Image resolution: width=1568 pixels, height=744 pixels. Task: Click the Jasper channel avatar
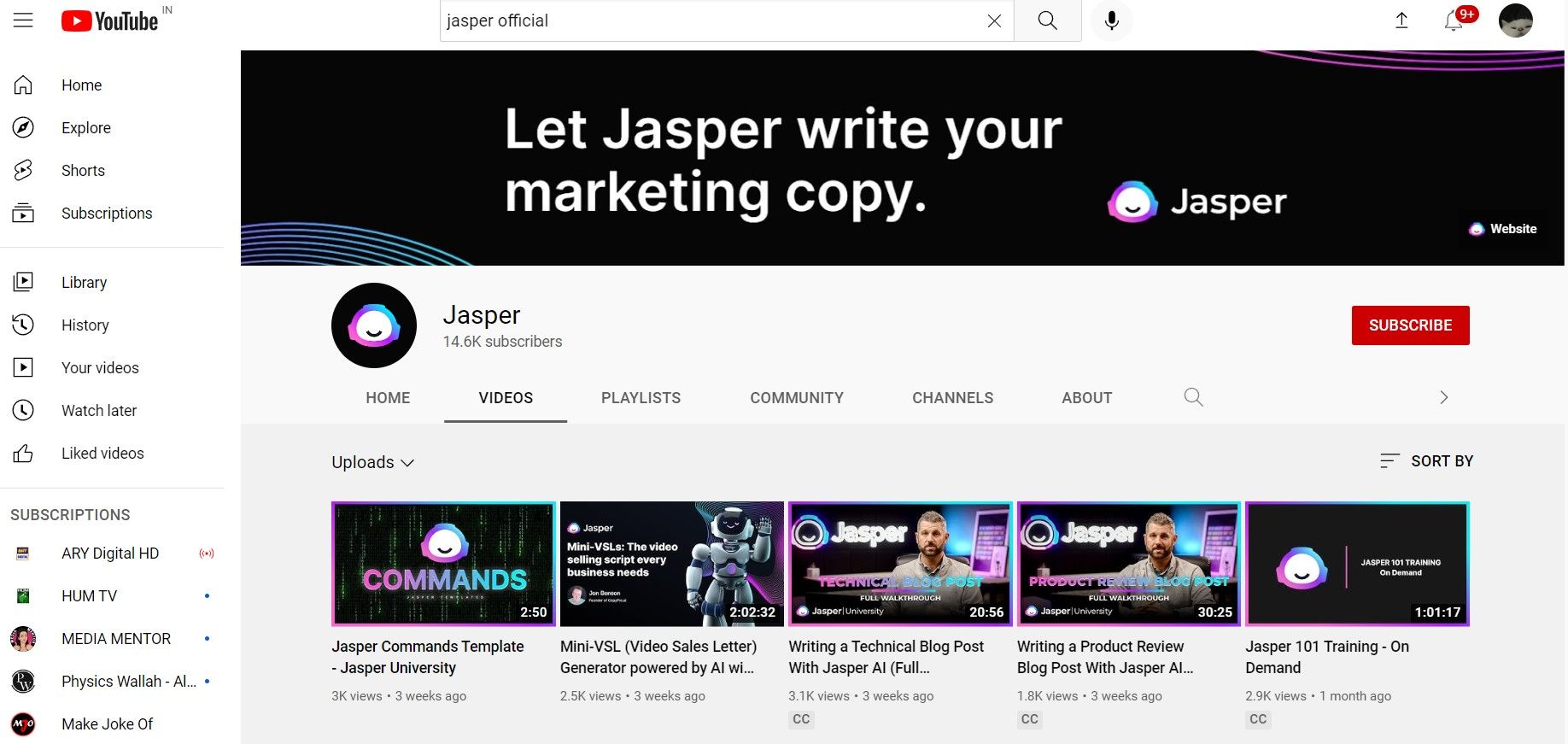click(374, 325)
